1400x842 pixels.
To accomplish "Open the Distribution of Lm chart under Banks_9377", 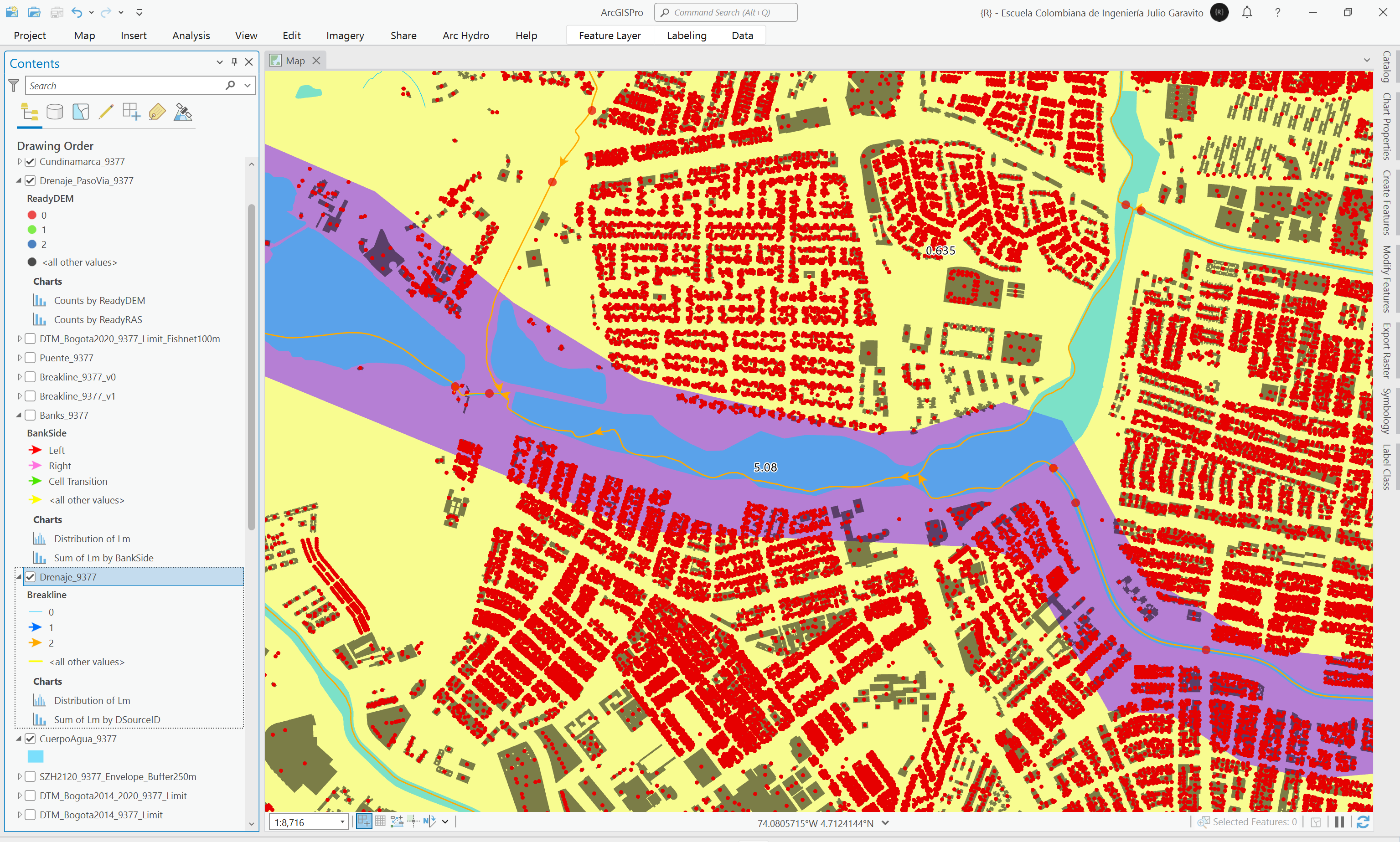I will (92, 539).
